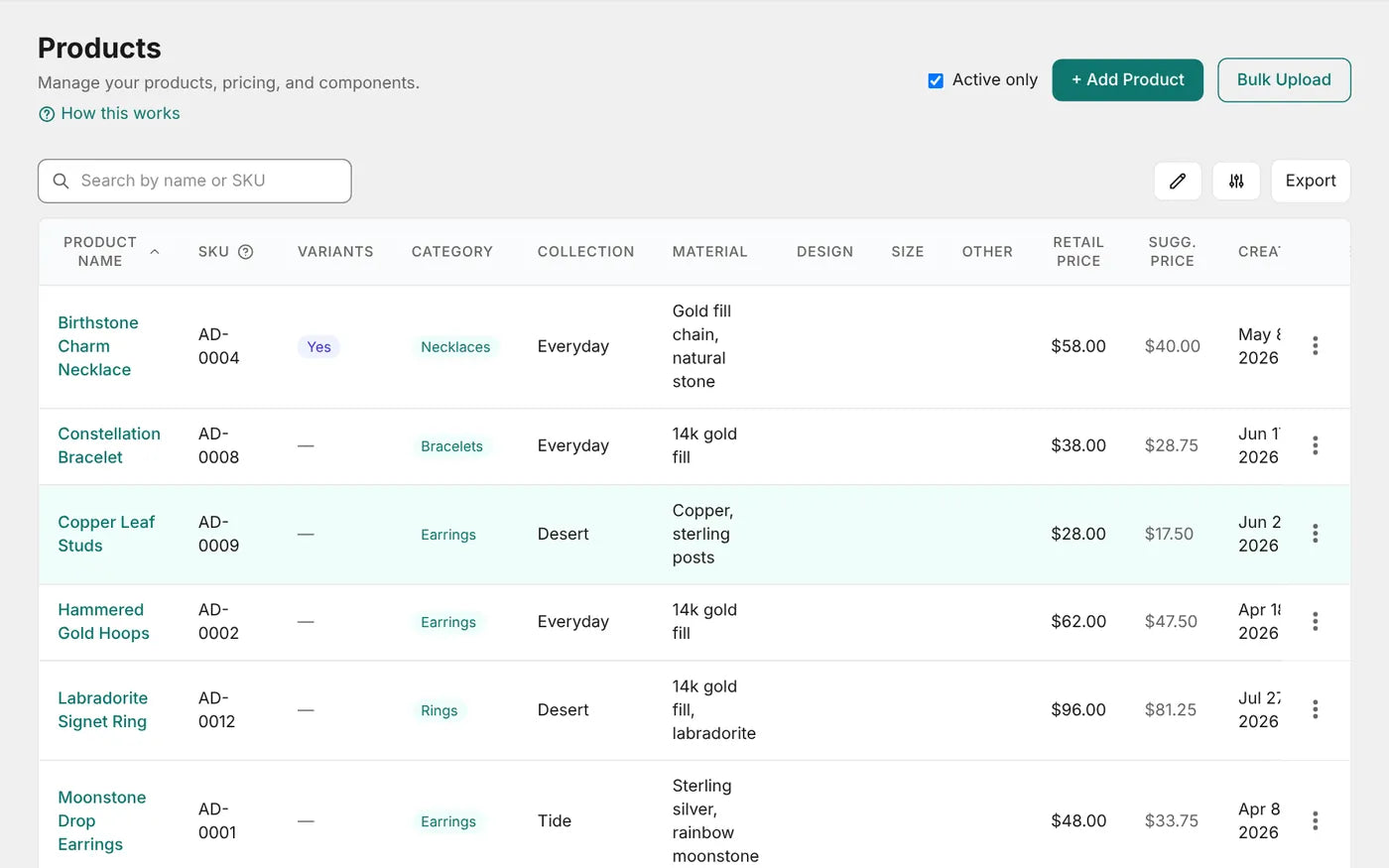Image resolution: width=1389 pixels, height=868 pixels.
Task: Click the $33.75 suggested price
Action: [1172, 821]
